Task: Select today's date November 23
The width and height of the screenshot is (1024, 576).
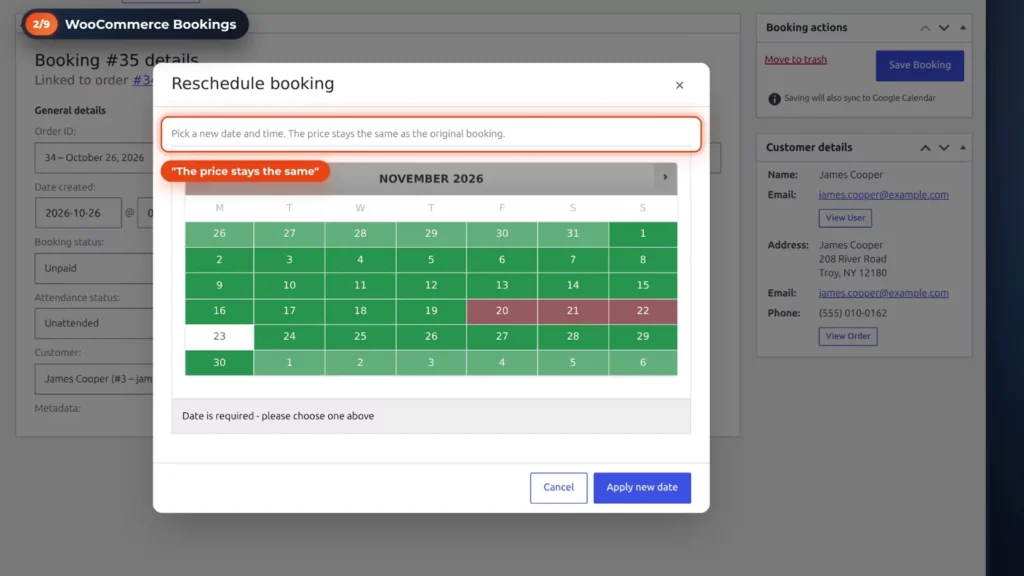Action: [219, 336]
